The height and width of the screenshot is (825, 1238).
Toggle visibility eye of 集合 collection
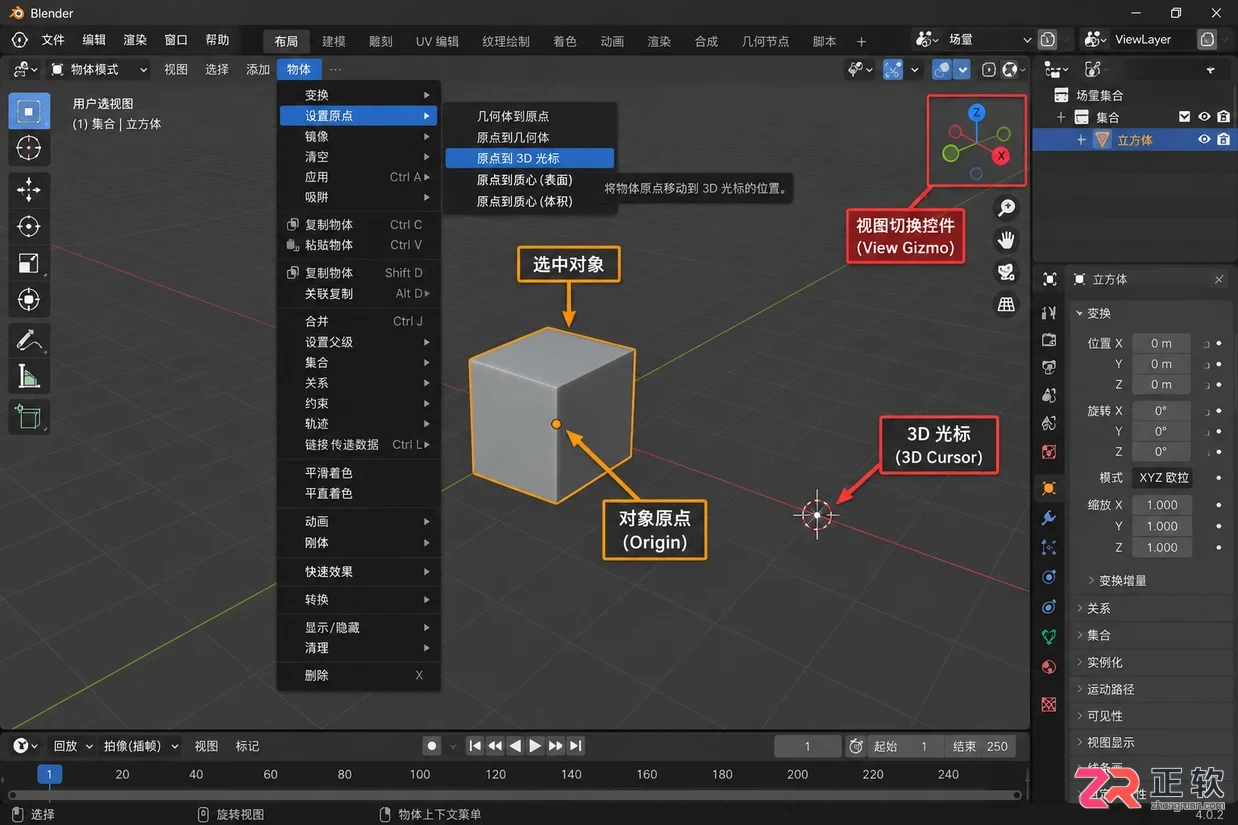pyautogui.click(x=1204, y=117)
